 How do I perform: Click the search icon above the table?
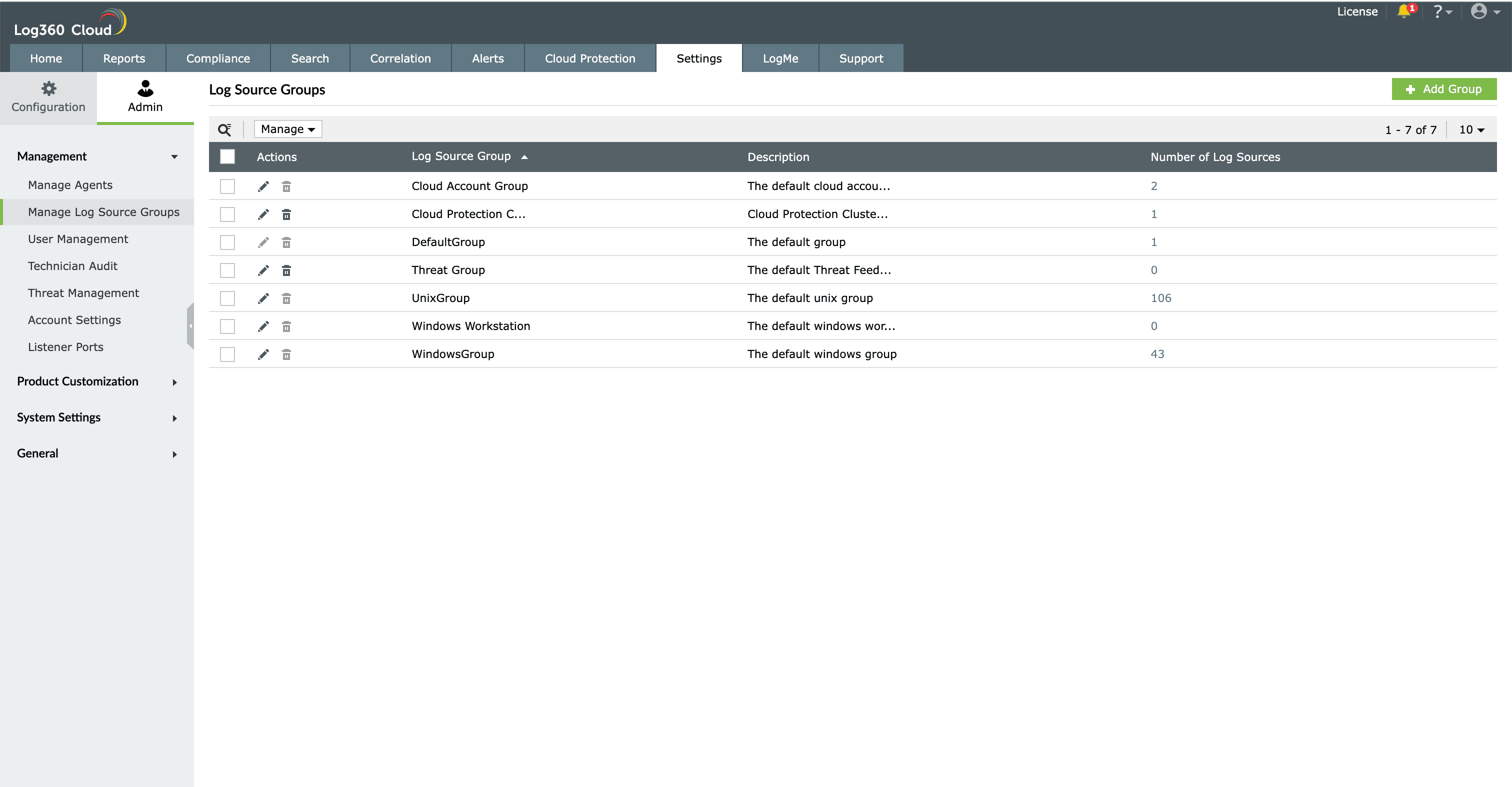pyautogui.click(x=224, y=129)
